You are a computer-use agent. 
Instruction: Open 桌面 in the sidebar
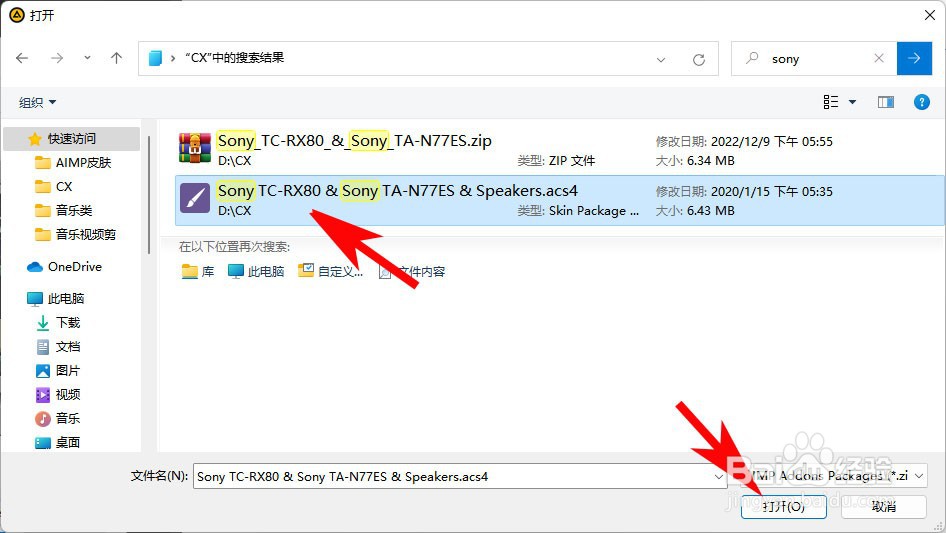pos(59,442)
